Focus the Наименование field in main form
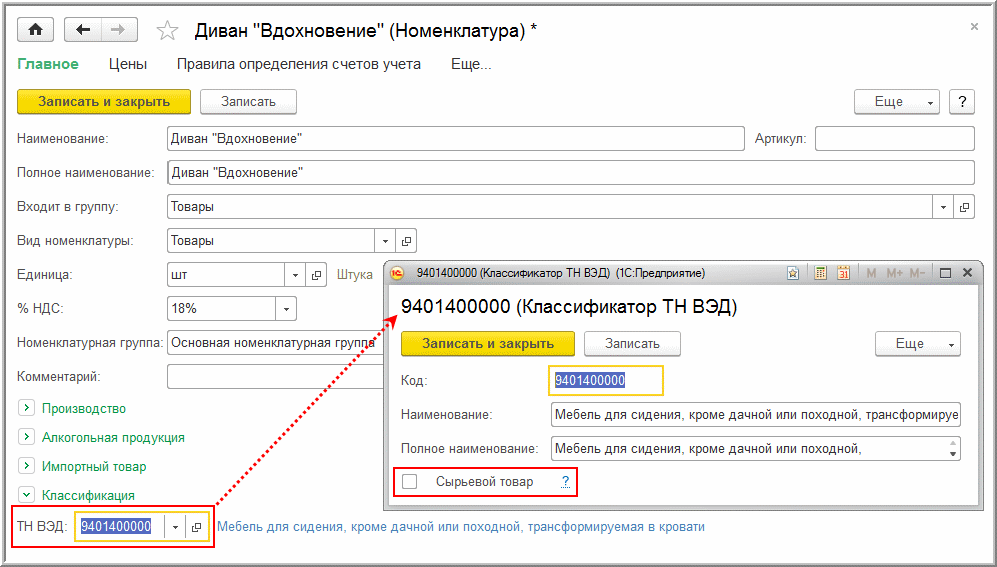The width and height of the screenshot is (997, 567). 455,139
